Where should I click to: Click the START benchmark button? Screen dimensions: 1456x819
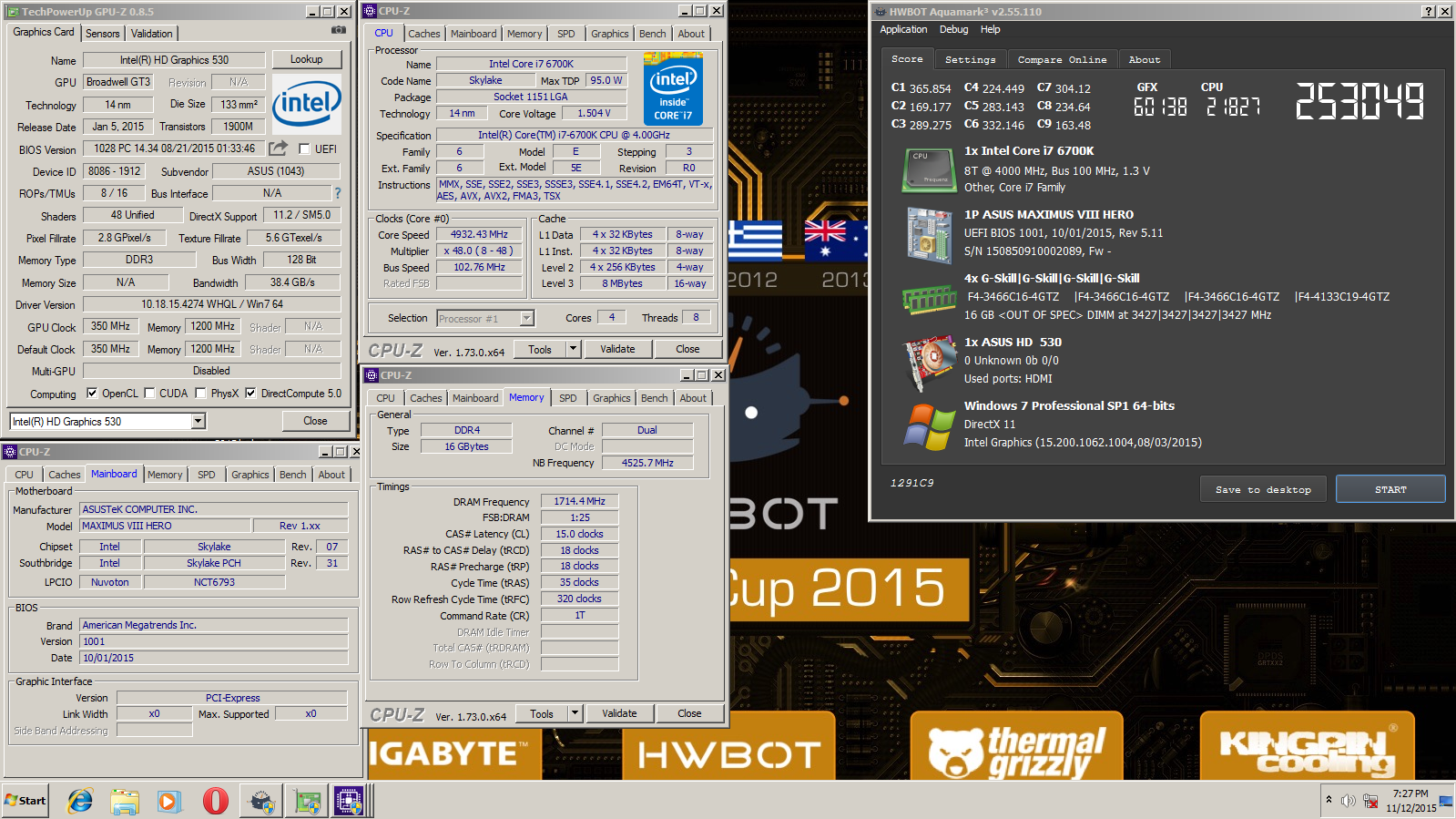(1390, 489)
